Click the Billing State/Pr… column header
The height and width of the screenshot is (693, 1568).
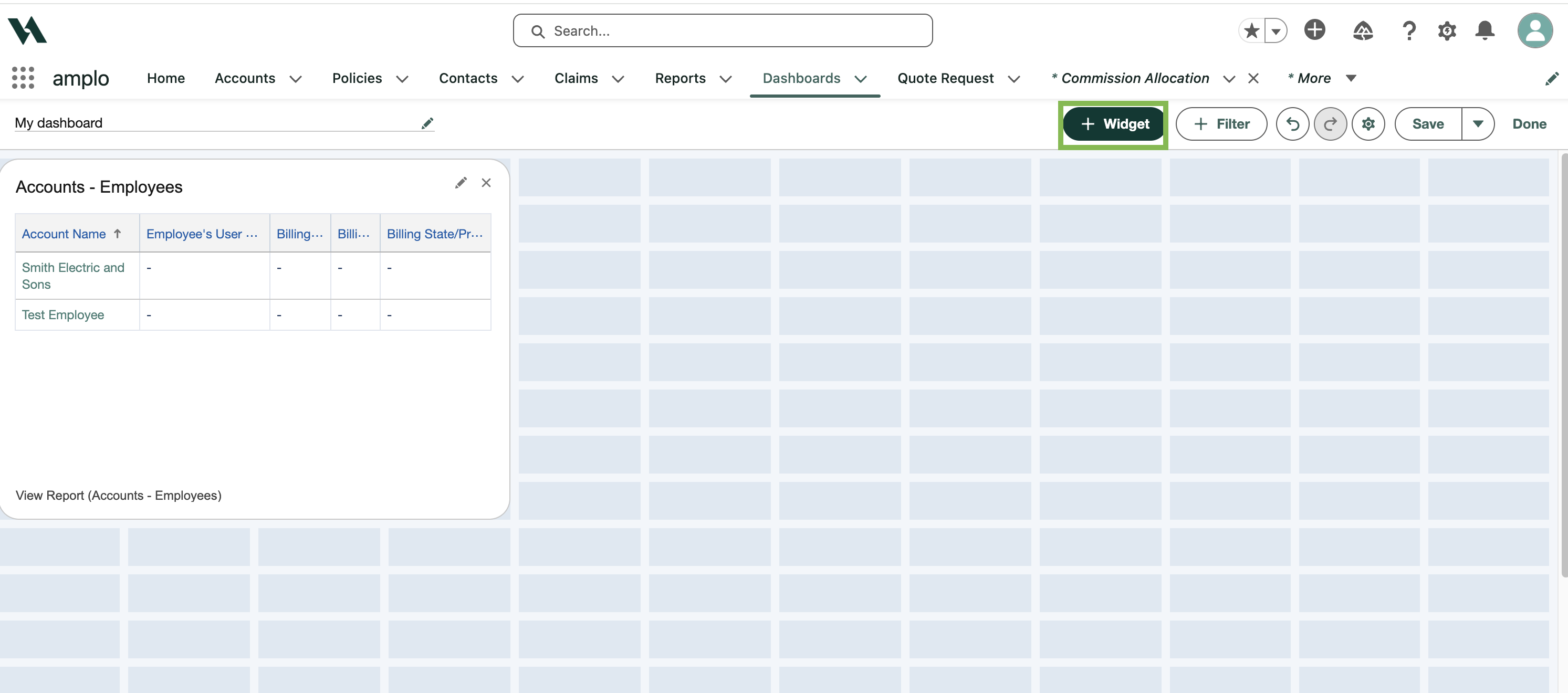coord(435,233)
